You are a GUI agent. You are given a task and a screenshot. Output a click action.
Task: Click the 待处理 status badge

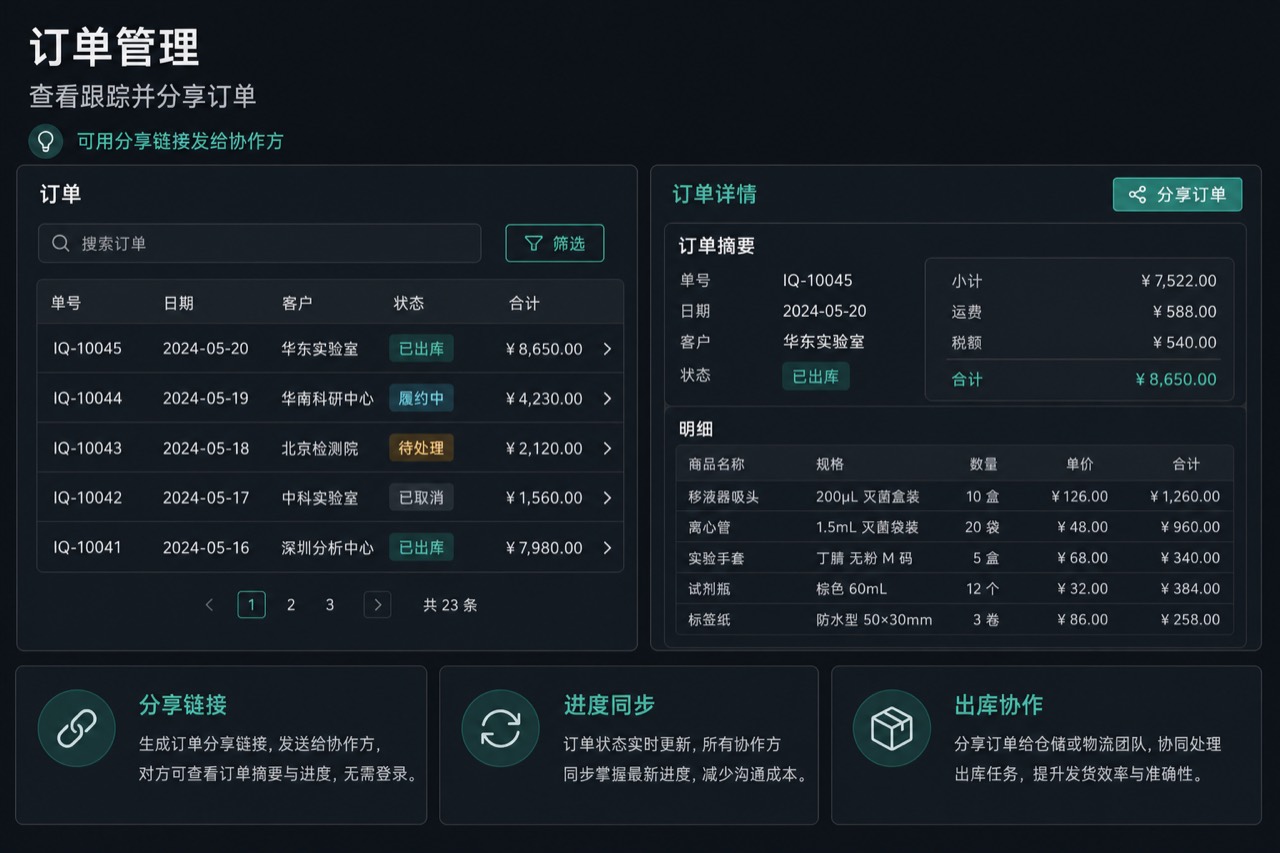[421, 448]
